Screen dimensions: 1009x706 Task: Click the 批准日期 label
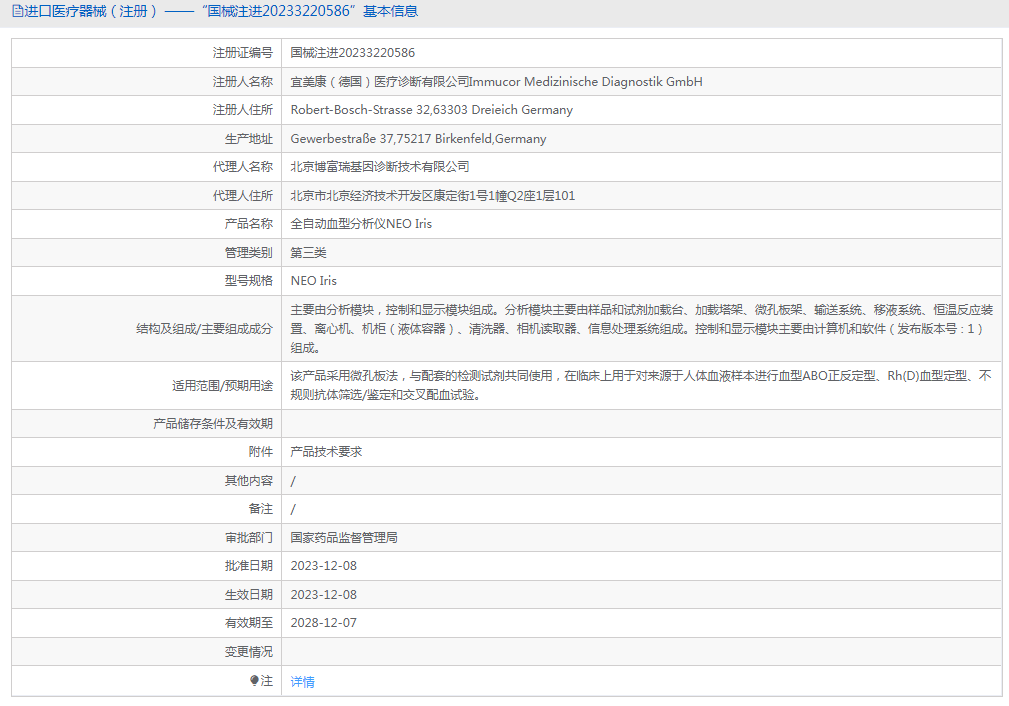pos(248,566)
